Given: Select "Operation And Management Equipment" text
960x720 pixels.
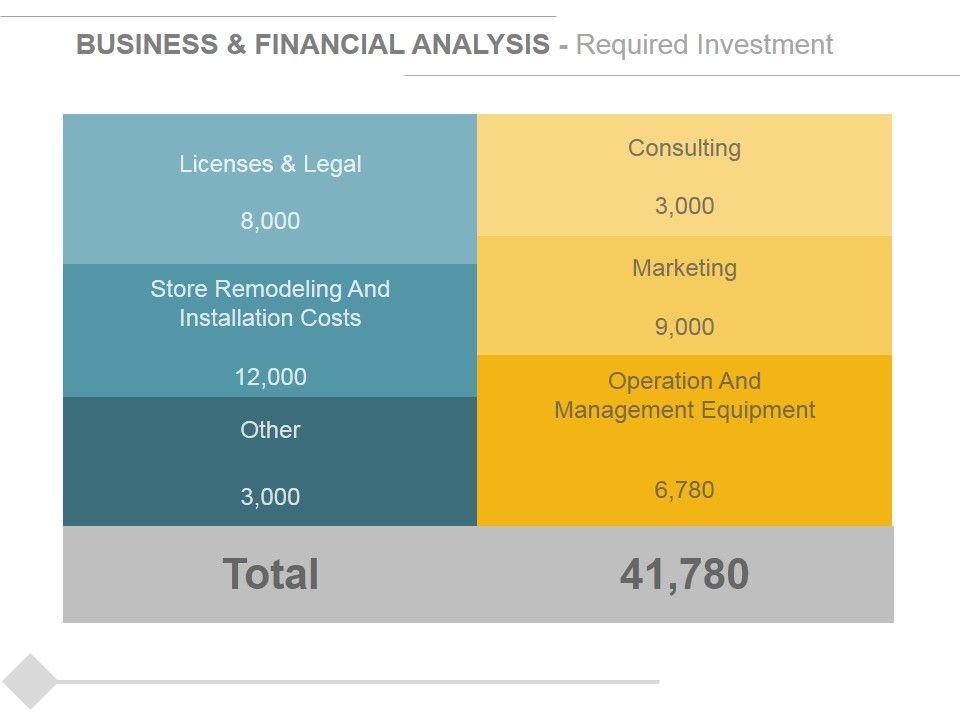Looking at the screenshot, I should tap(684, 395).
